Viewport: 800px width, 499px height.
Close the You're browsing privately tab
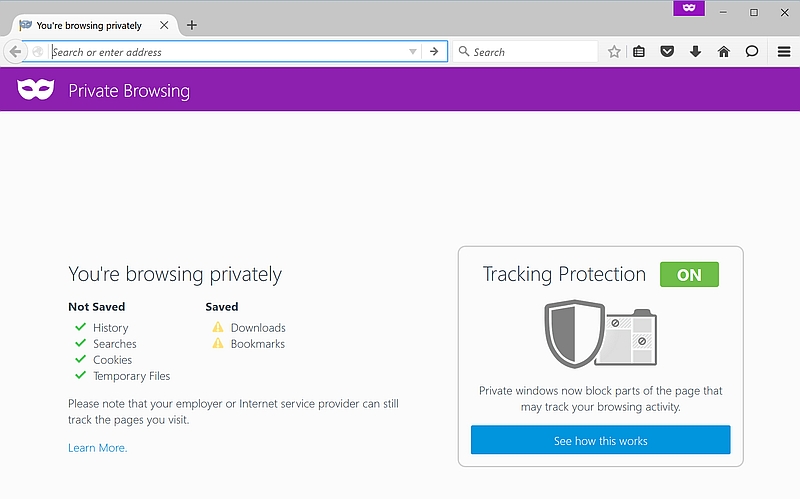click(164, 25)
